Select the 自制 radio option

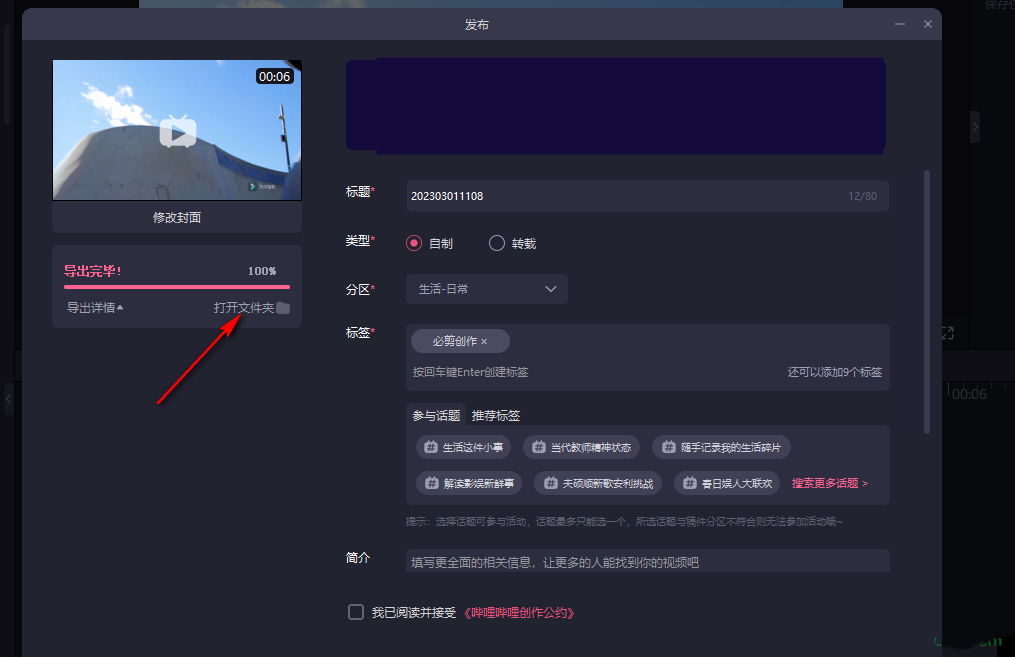[x=414, y=243]
